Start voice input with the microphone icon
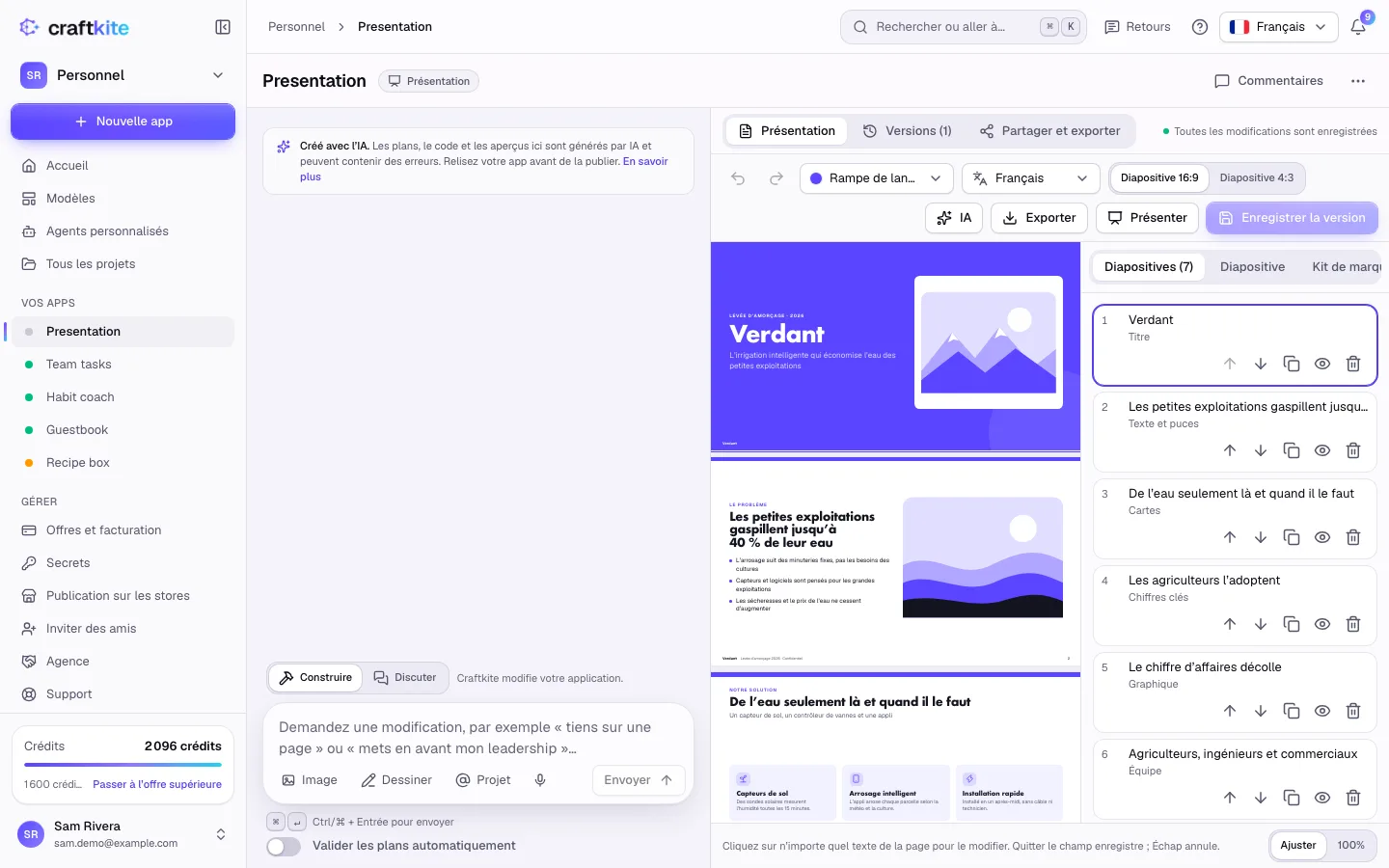The height and width of the screenshot is (868, 1389). (540, 780)
